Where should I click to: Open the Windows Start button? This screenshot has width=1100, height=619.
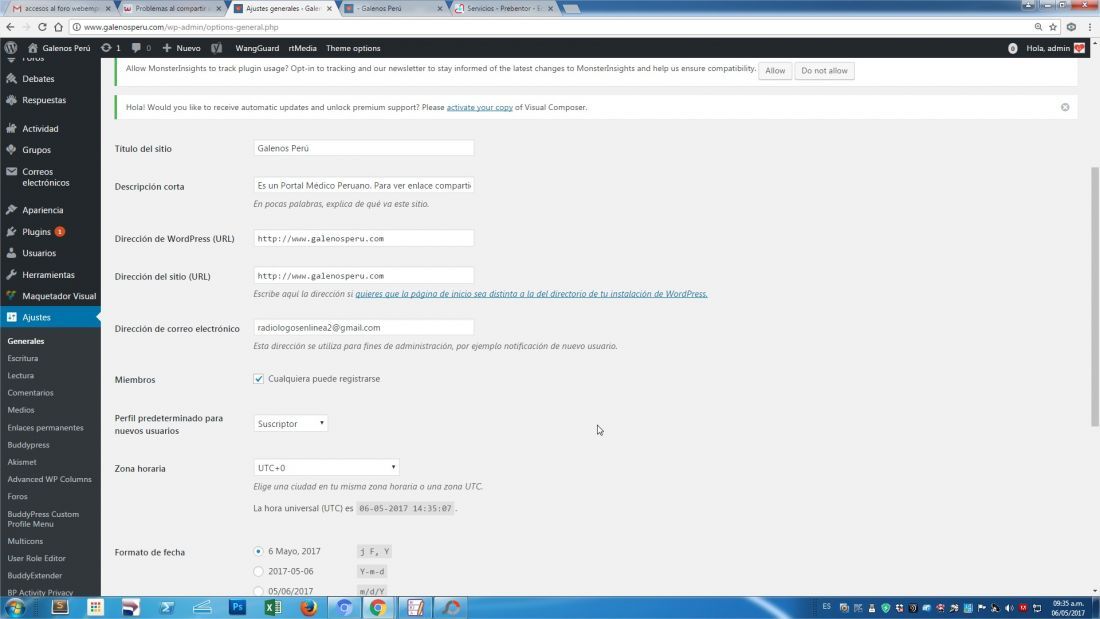point(15,607)
